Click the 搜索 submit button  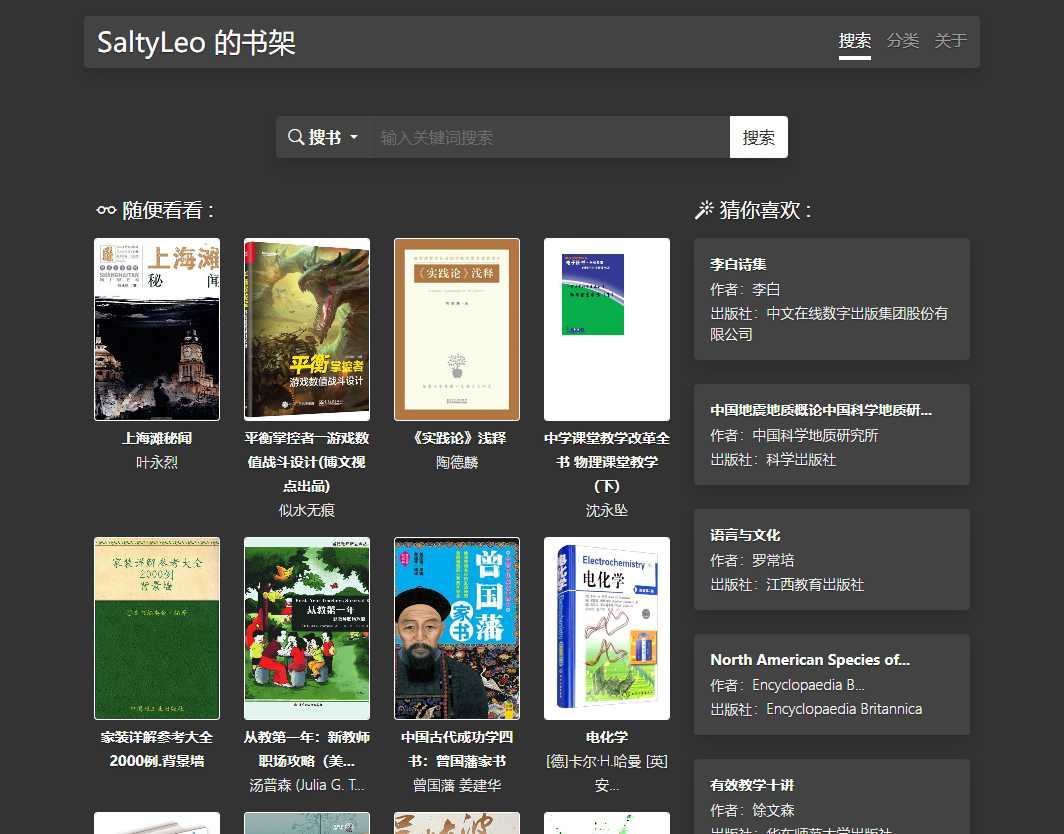(x=758, y=137)
